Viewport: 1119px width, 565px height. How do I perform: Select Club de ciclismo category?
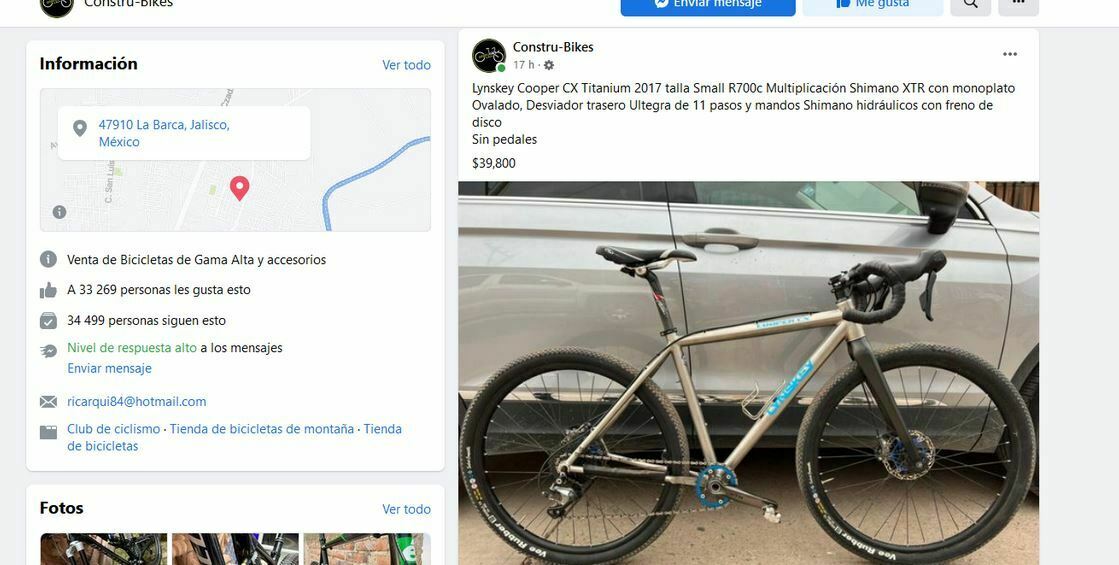click(x=113, y=429)
